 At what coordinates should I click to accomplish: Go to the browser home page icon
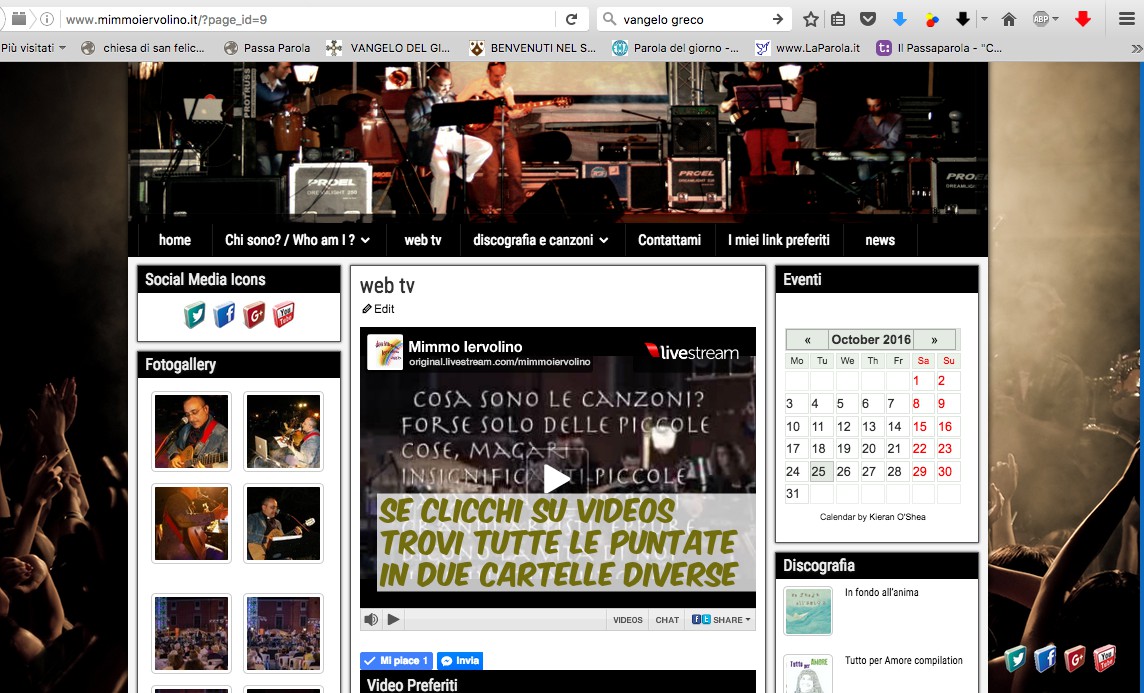point(1009,20)
